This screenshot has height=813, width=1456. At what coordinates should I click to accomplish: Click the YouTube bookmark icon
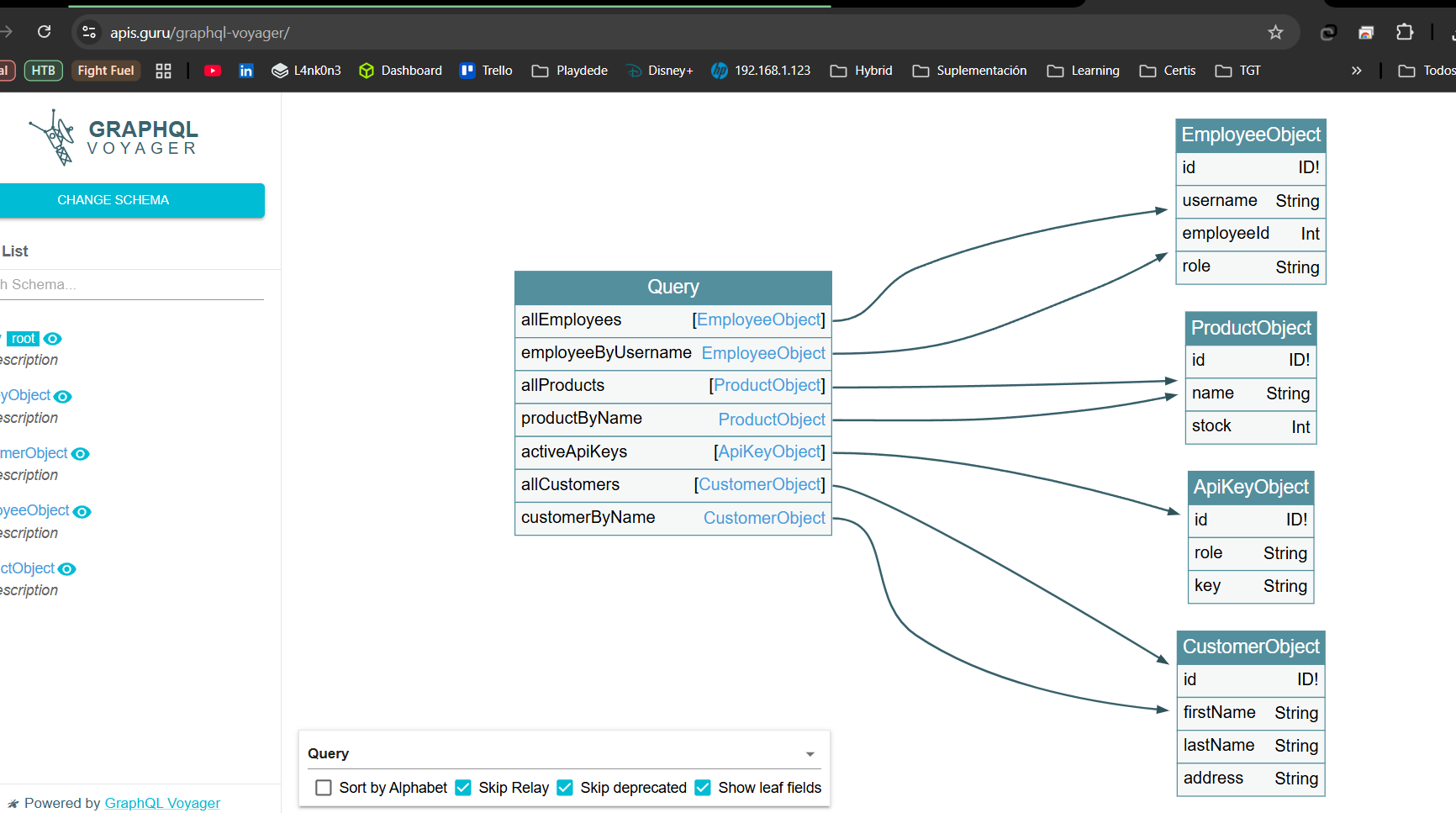click(213, 71)
